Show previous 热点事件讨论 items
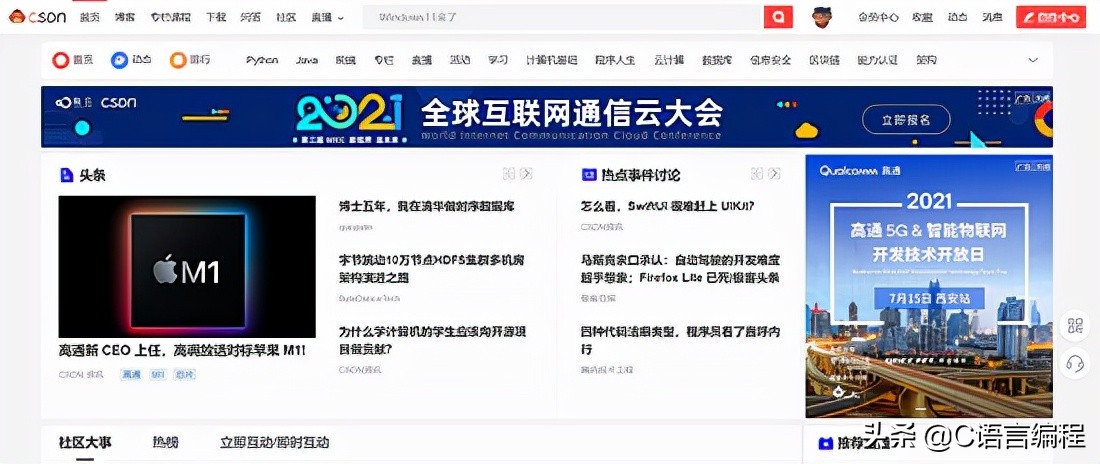Screen dimensions: 1100x464 (757, 173)
